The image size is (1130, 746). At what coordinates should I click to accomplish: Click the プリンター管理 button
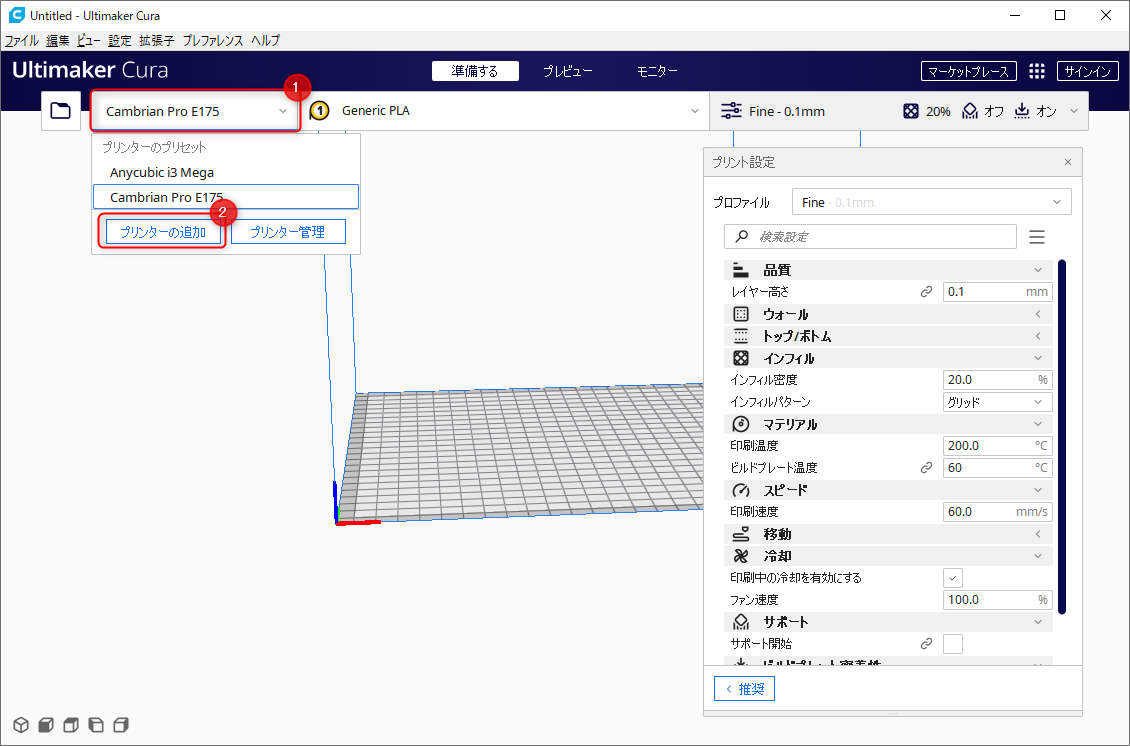288,232
